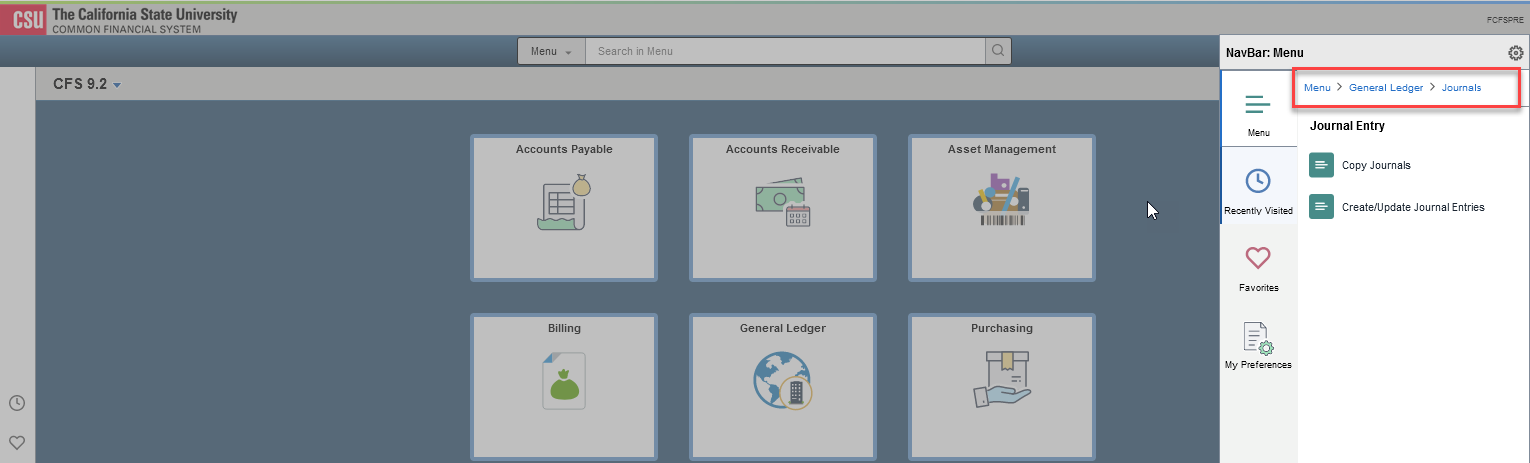Open the Accounts Payable tile
This screenshot has height=463, width=1530.
tap(564, 208)
